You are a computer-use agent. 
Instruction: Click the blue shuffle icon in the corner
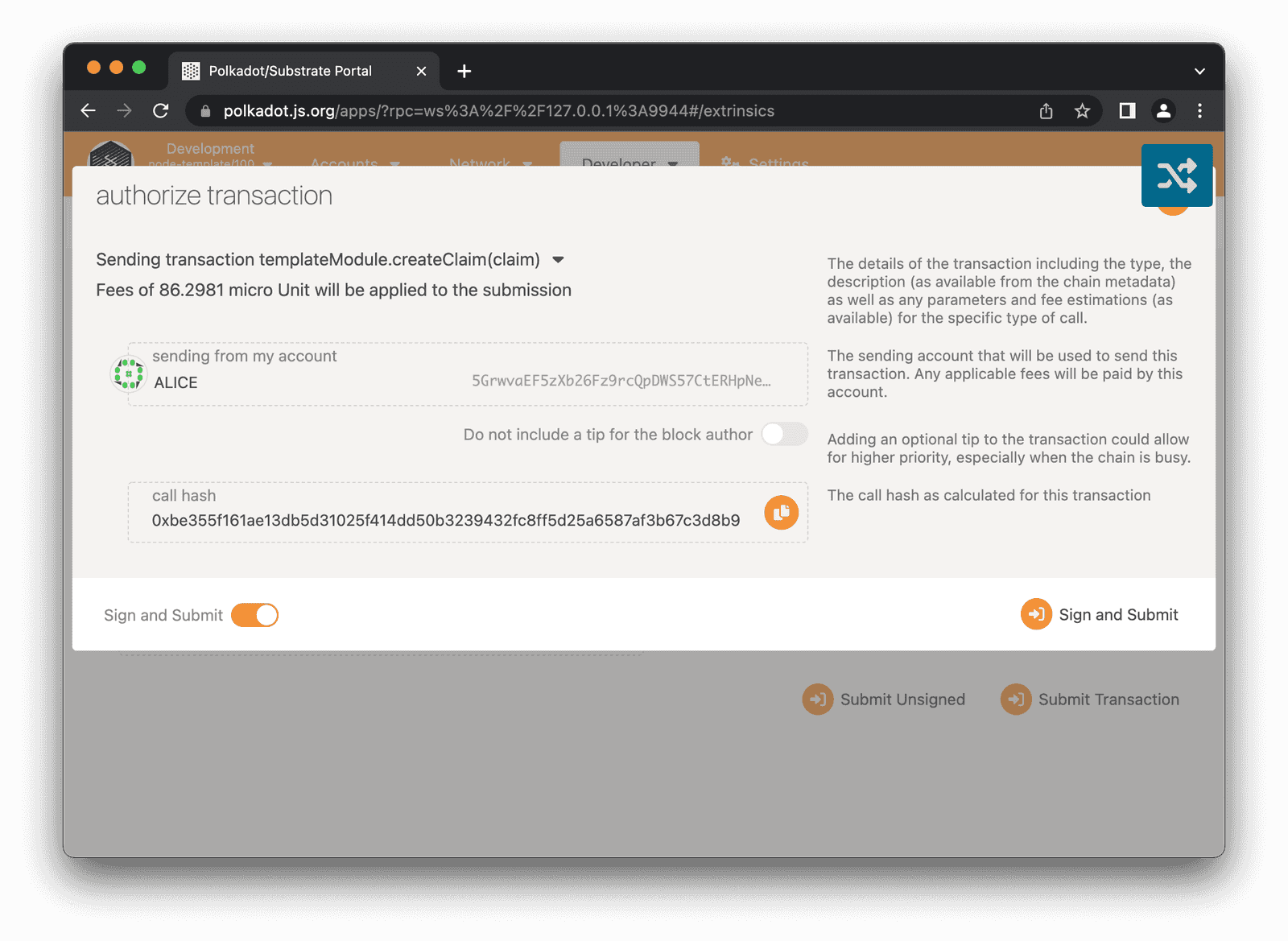coord(1176,175)
